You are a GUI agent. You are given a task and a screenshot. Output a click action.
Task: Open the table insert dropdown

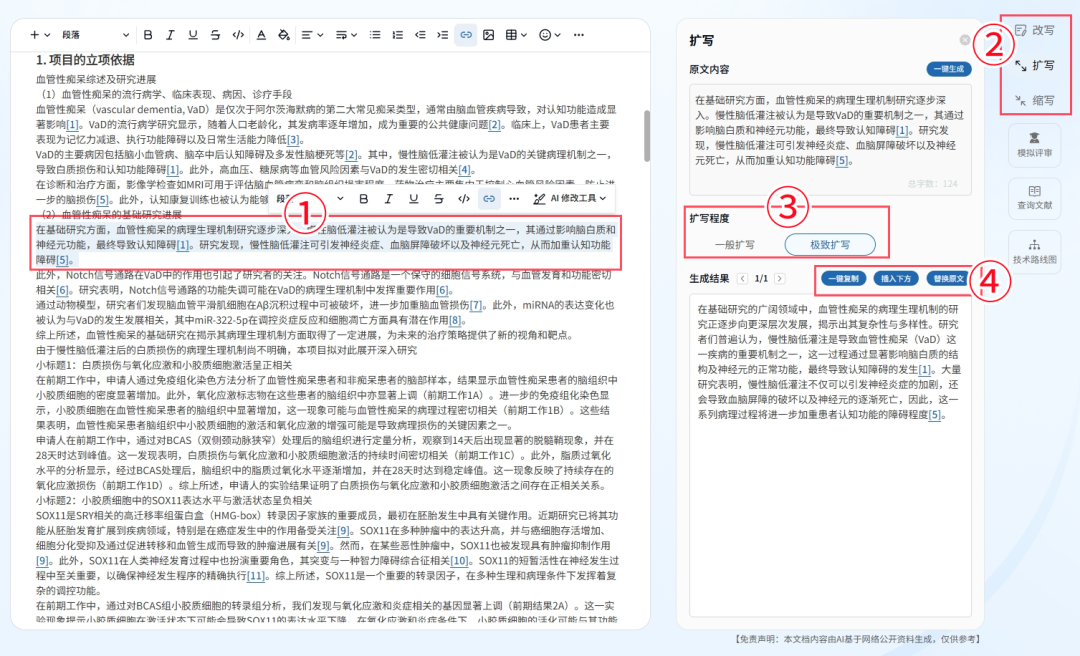pos(516,35)
